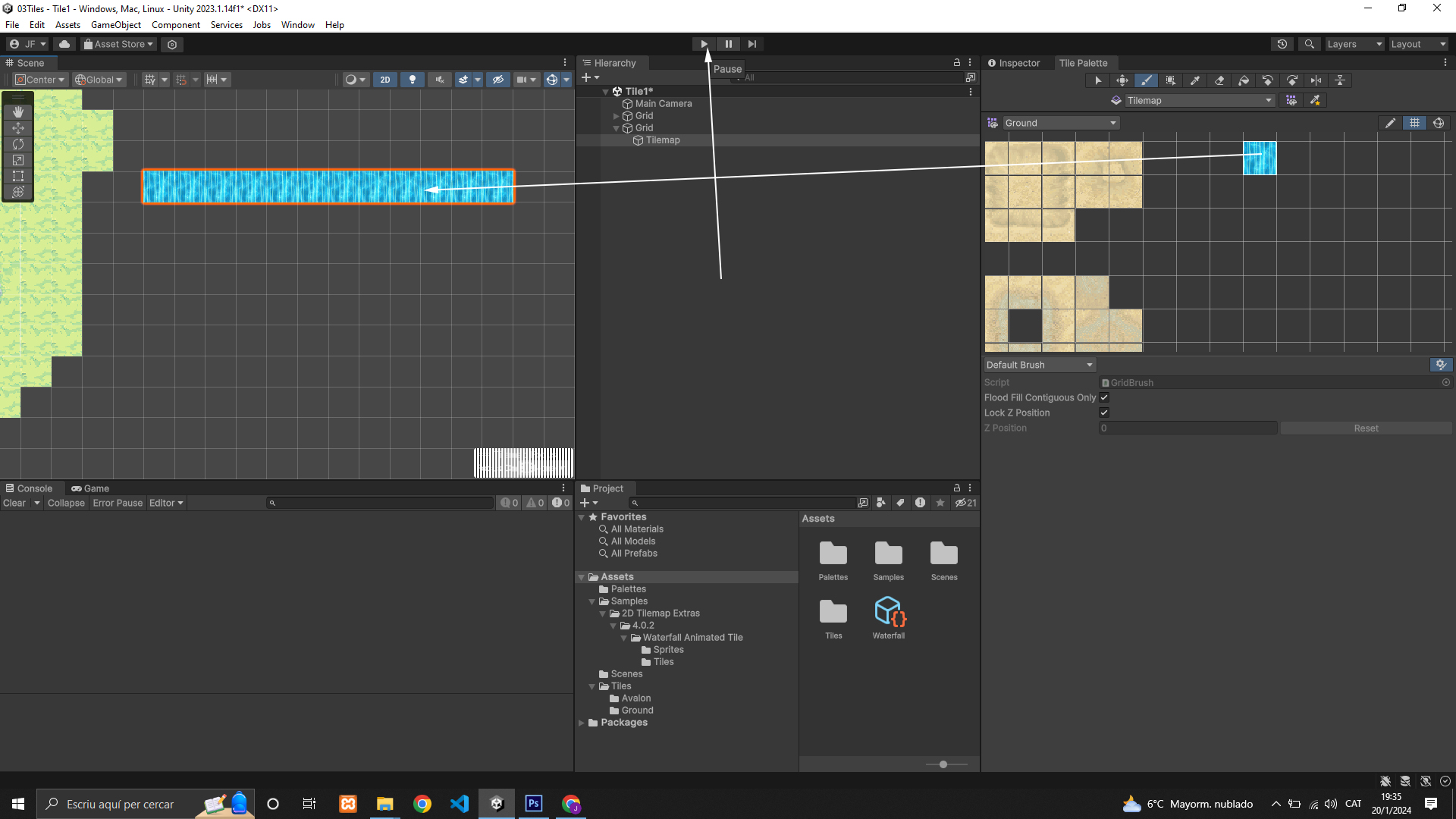Open the GameObject menu
Image resolution: width=1456 pixels, height=819 pixels.
(x=115, y=25)
